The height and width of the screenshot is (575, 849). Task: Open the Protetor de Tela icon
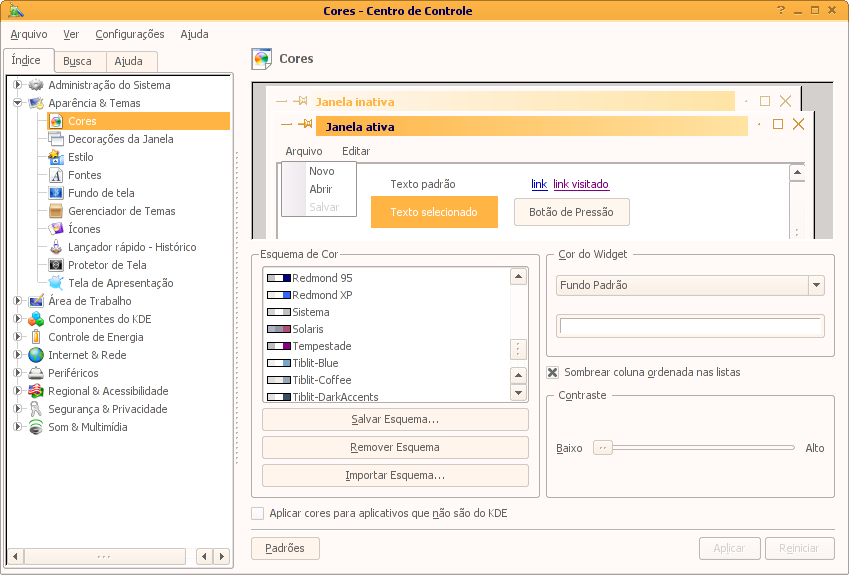(x=56, y=265)
